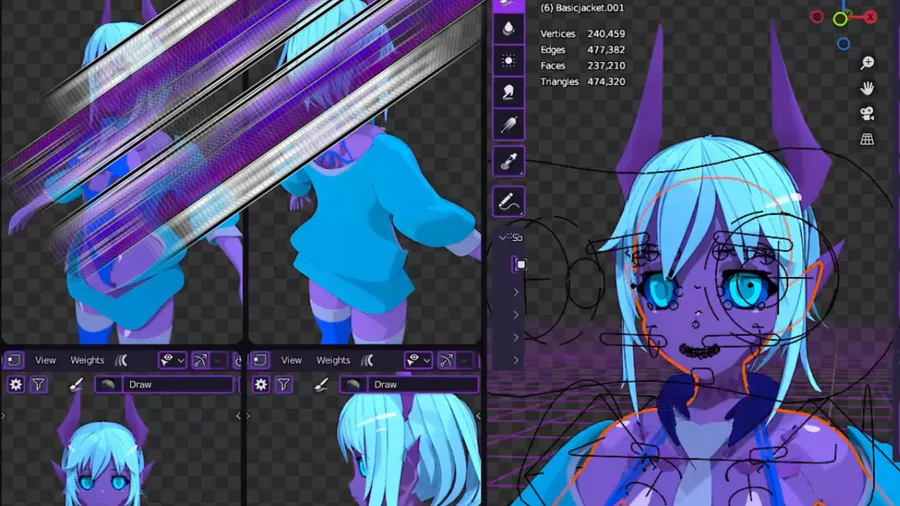Image resolution: width=900 pixels, height=506 pixels.
Task: Open View menu in left viewport header
Action: pos(45,360)
